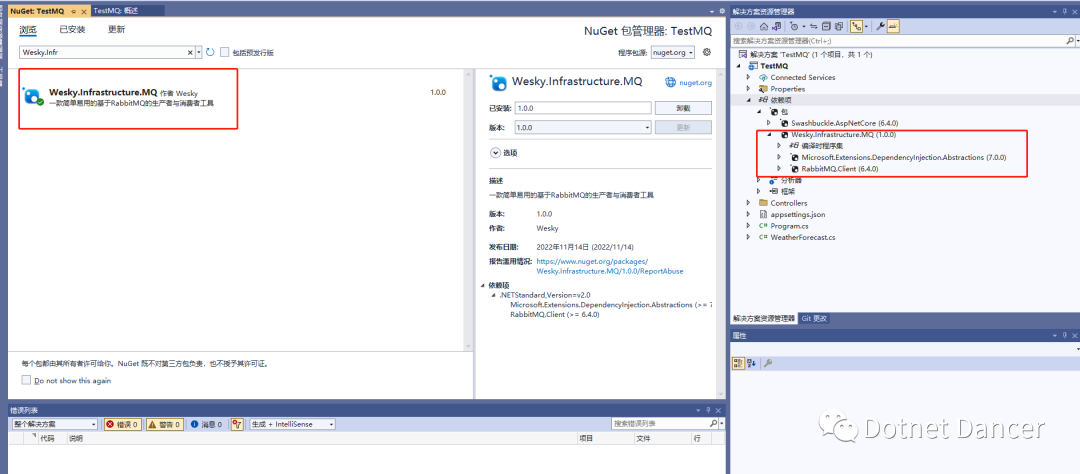The height and width of the screenshot is (474, 1080).
Task: Open NuGet settings gear icon
Action: 706,52
